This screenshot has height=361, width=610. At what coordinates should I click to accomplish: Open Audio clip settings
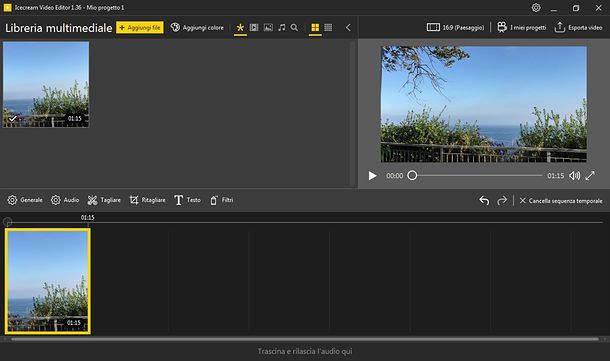[65, 200]
